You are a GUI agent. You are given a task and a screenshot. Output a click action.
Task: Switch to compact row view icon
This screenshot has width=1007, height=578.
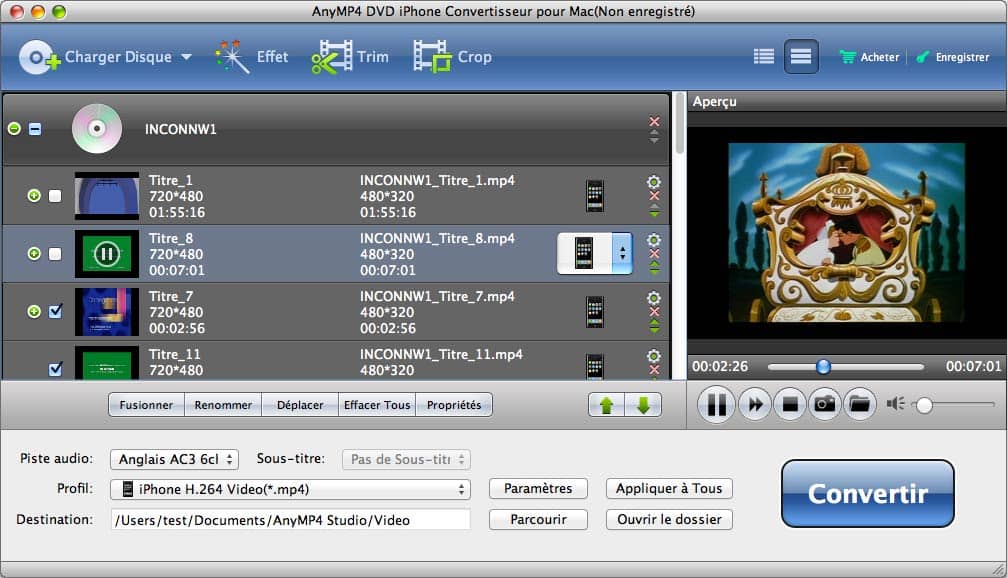pos(801,57)
